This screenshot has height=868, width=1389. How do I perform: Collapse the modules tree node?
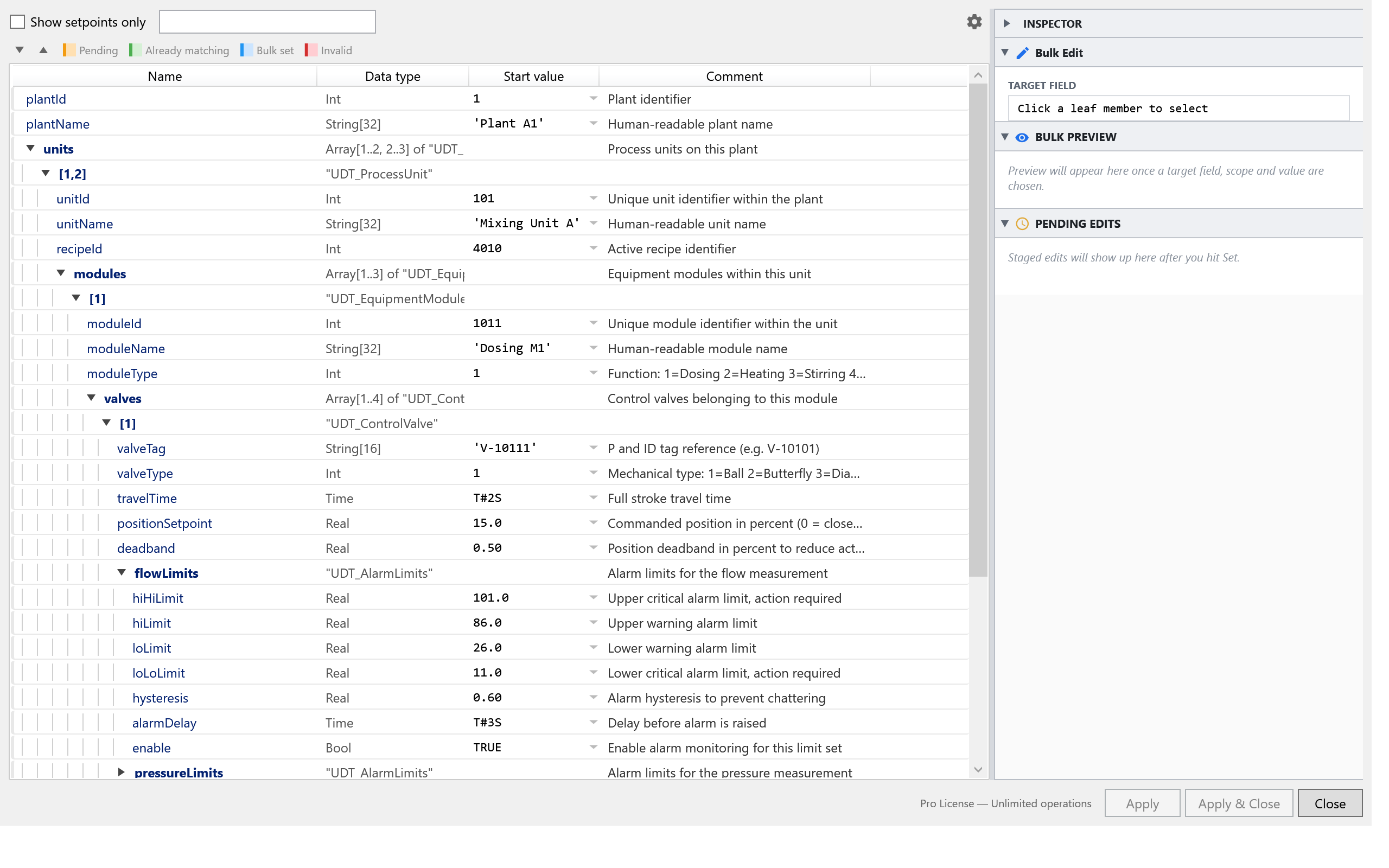click(x=61, y=273)
